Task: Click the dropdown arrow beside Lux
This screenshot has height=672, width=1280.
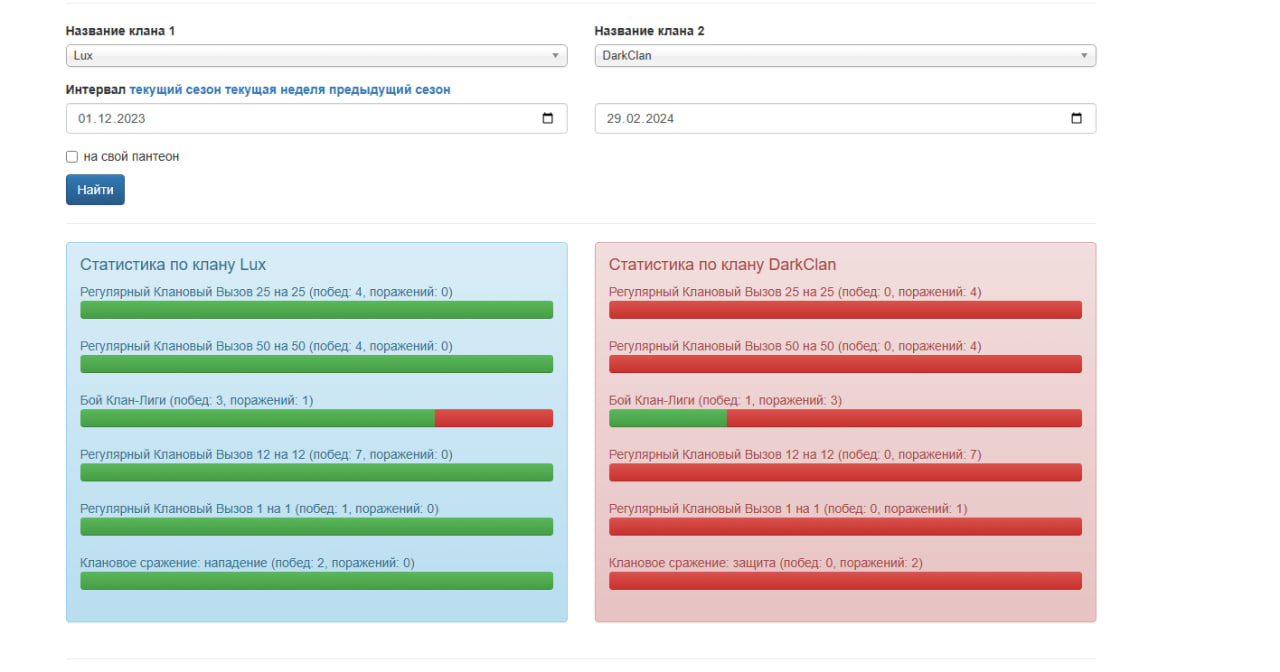Action: tap(555, 56)
